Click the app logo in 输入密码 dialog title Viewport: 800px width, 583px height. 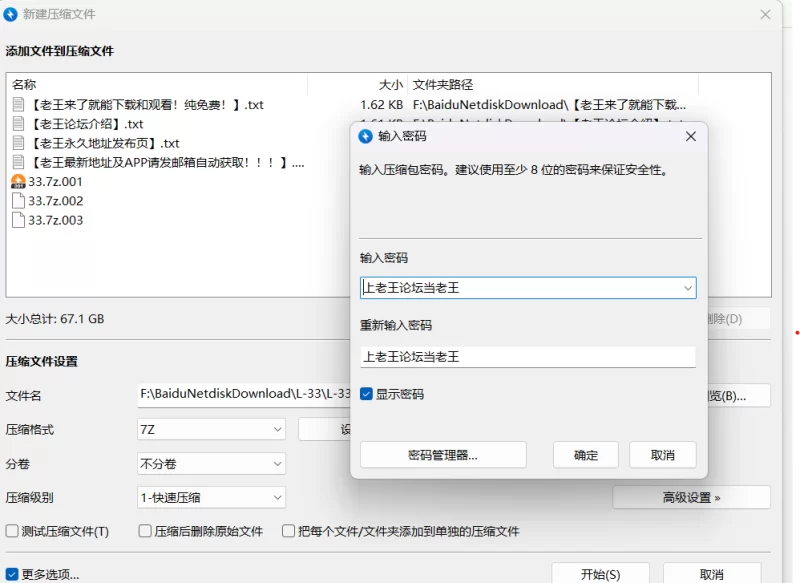click(x=364, y=136)
